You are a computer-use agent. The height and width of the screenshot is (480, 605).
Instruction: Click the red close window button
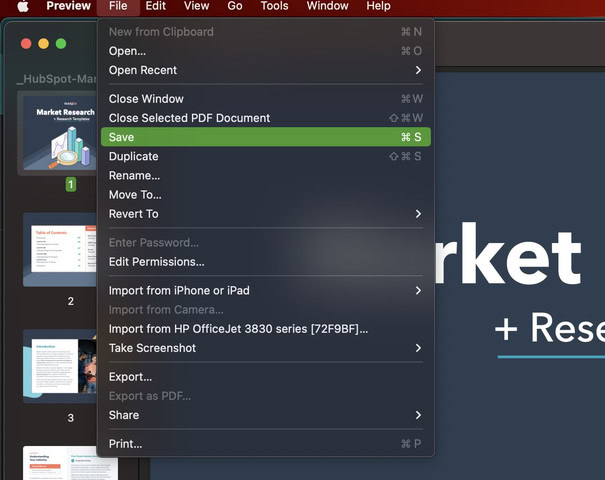pos(26,44)
